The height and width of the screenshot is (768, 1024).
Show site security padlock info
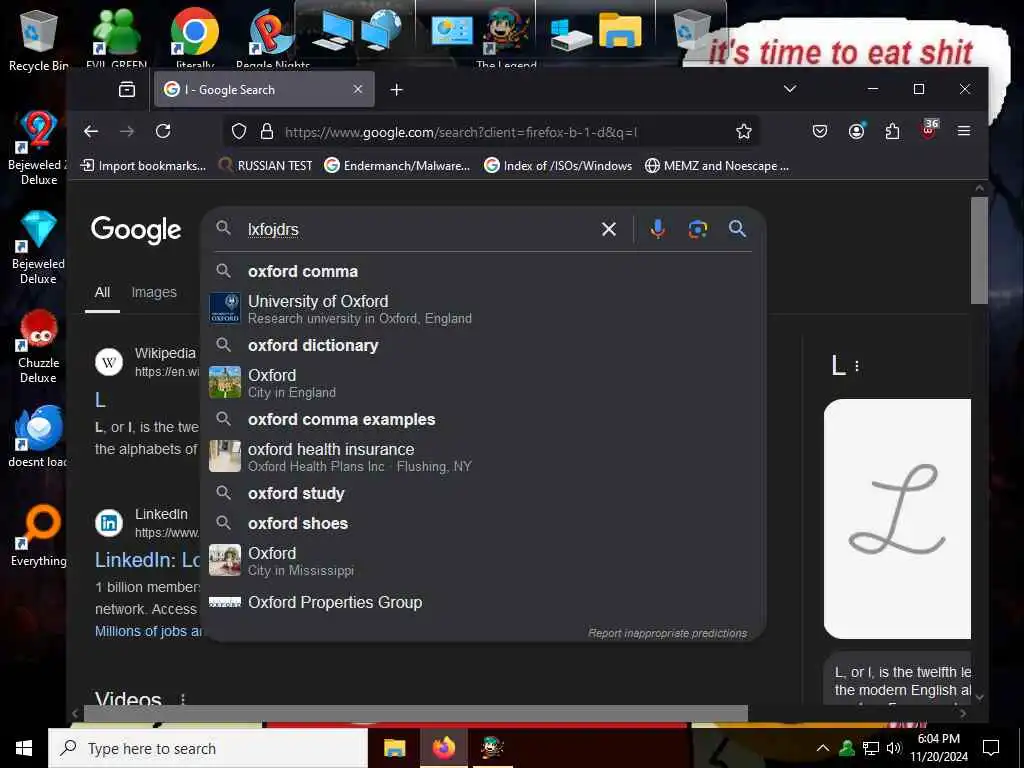[266, 131]
